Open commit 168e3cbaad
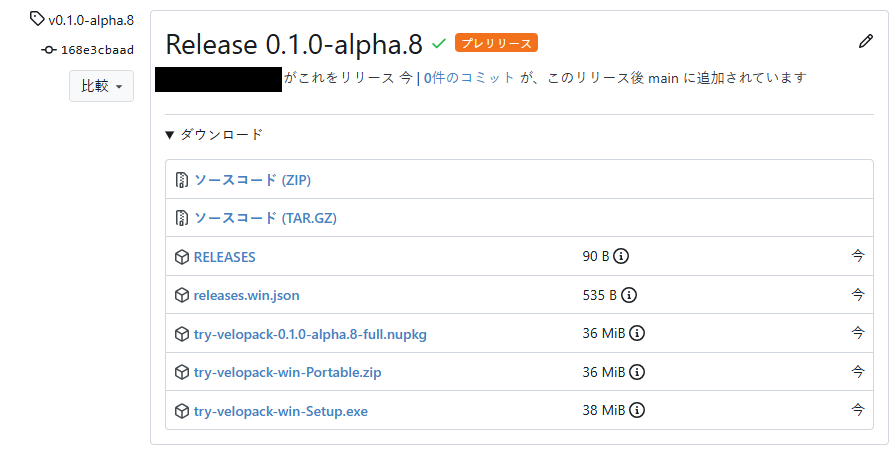 pyautogui.click(x=96, y=49)
